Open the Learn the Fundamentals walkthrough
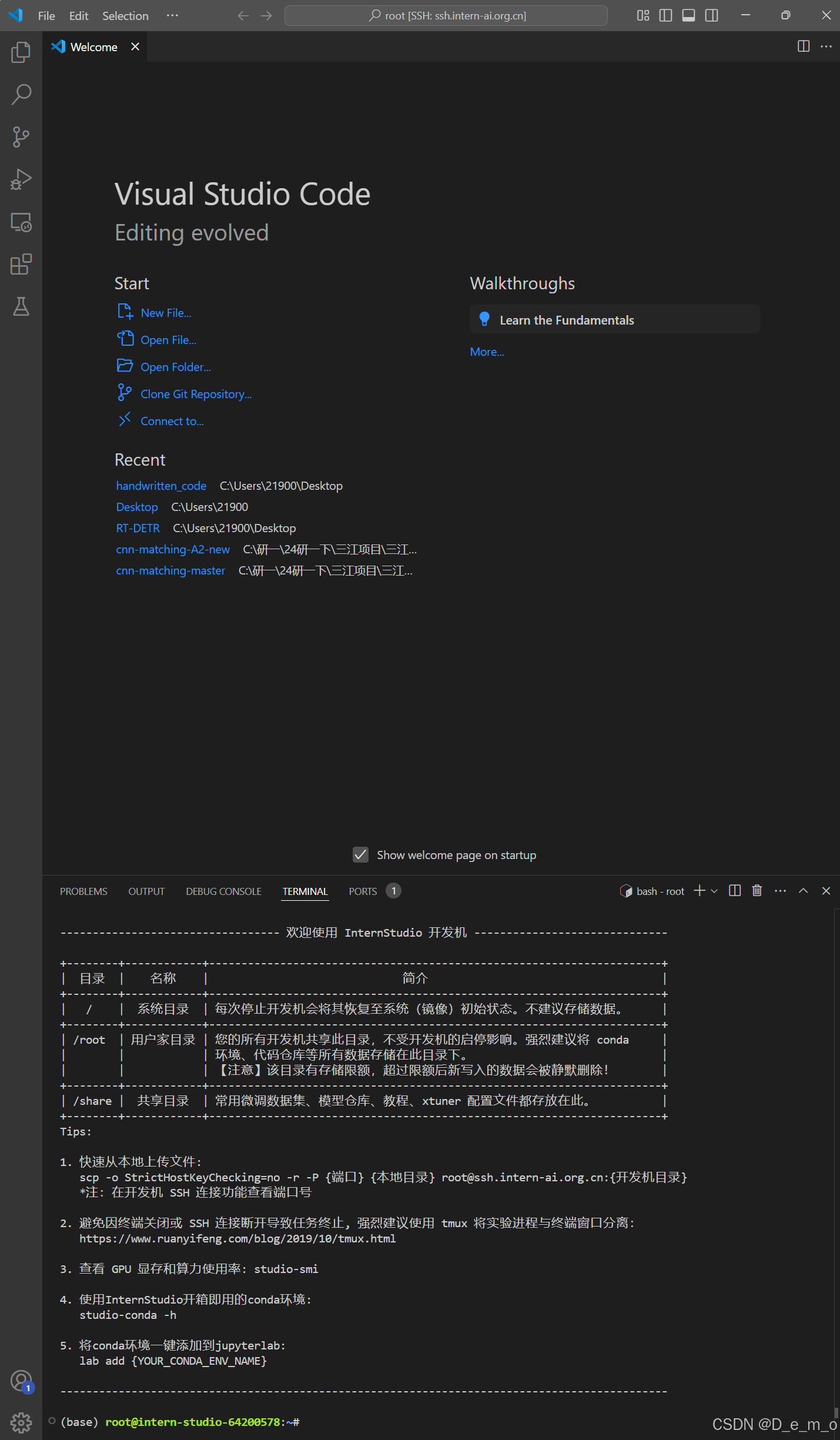 pyautogui.click(x=615, y=319)
